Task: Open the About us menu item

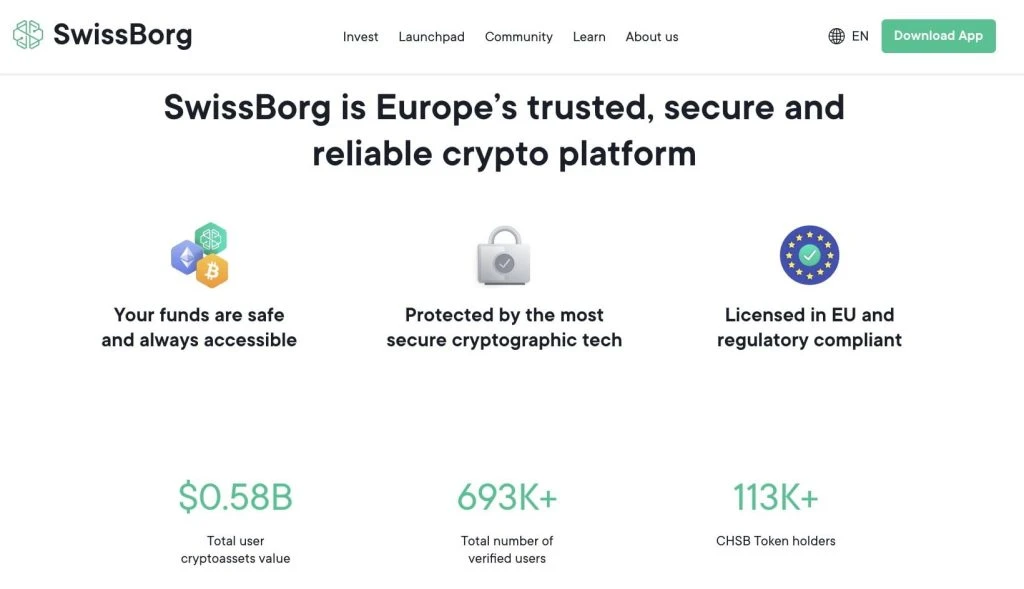Action: [651, 36]
